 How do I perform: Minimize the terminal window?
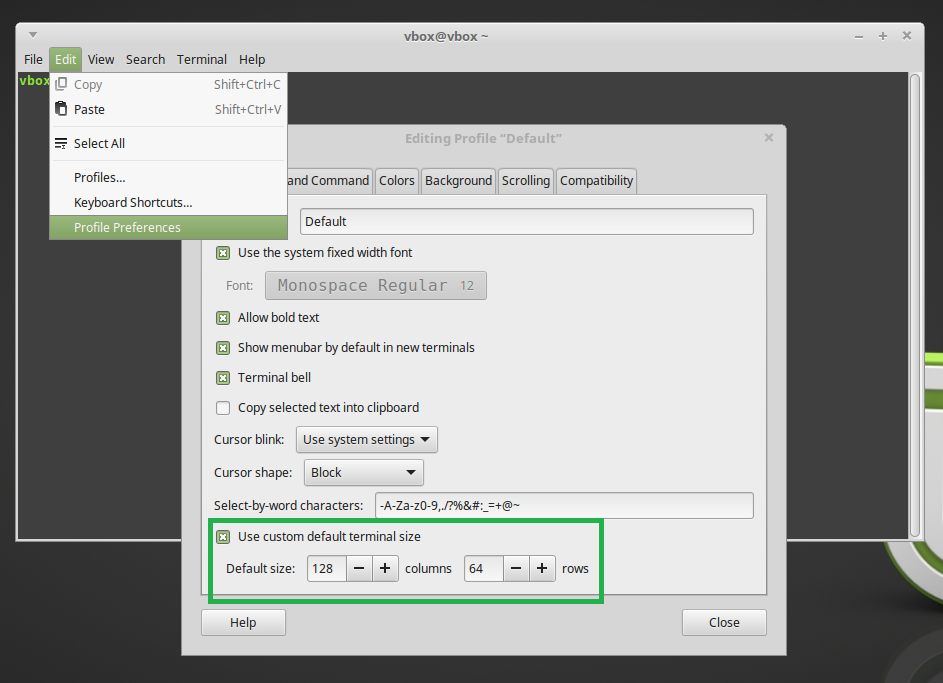click(x=859, y=36)
